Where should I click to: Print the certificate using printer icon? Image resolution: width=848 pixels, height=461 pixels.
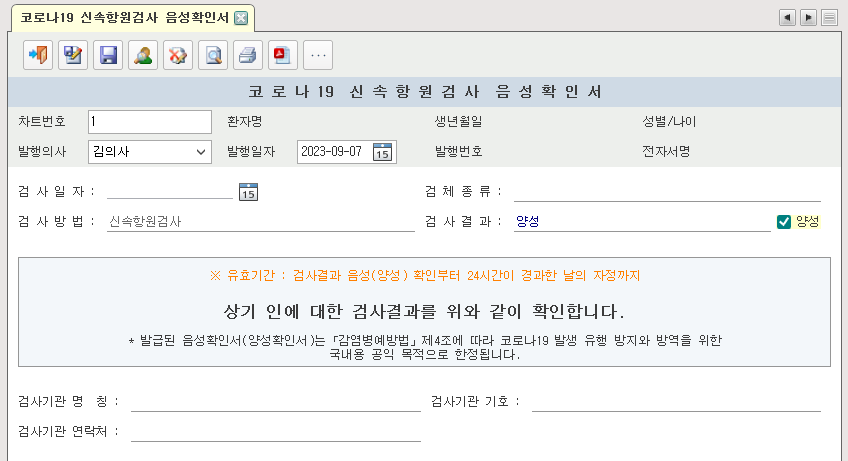tap(248, 55)
